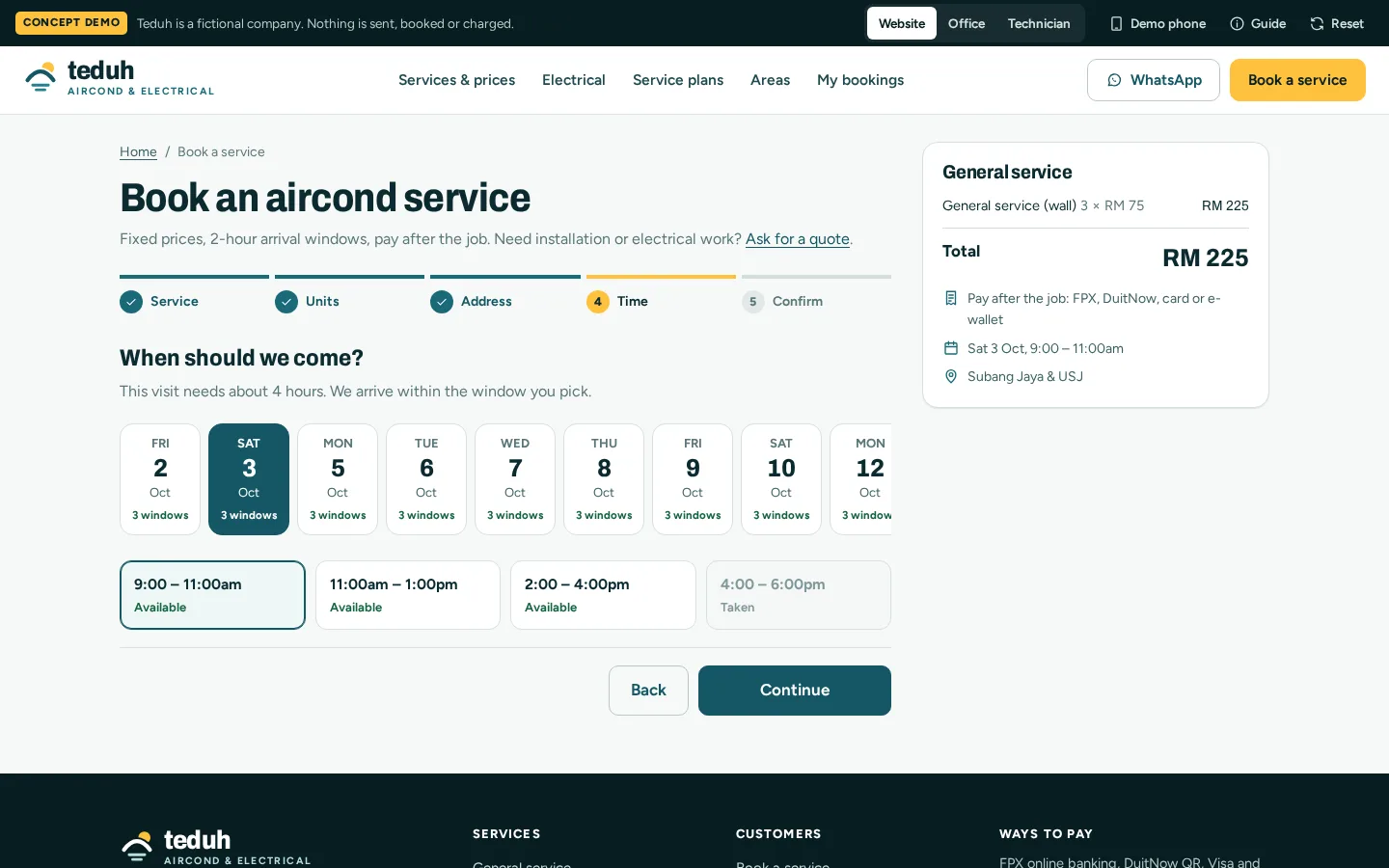
Task: Click the Address step checkmark
Action: click(x=442, y=302)
